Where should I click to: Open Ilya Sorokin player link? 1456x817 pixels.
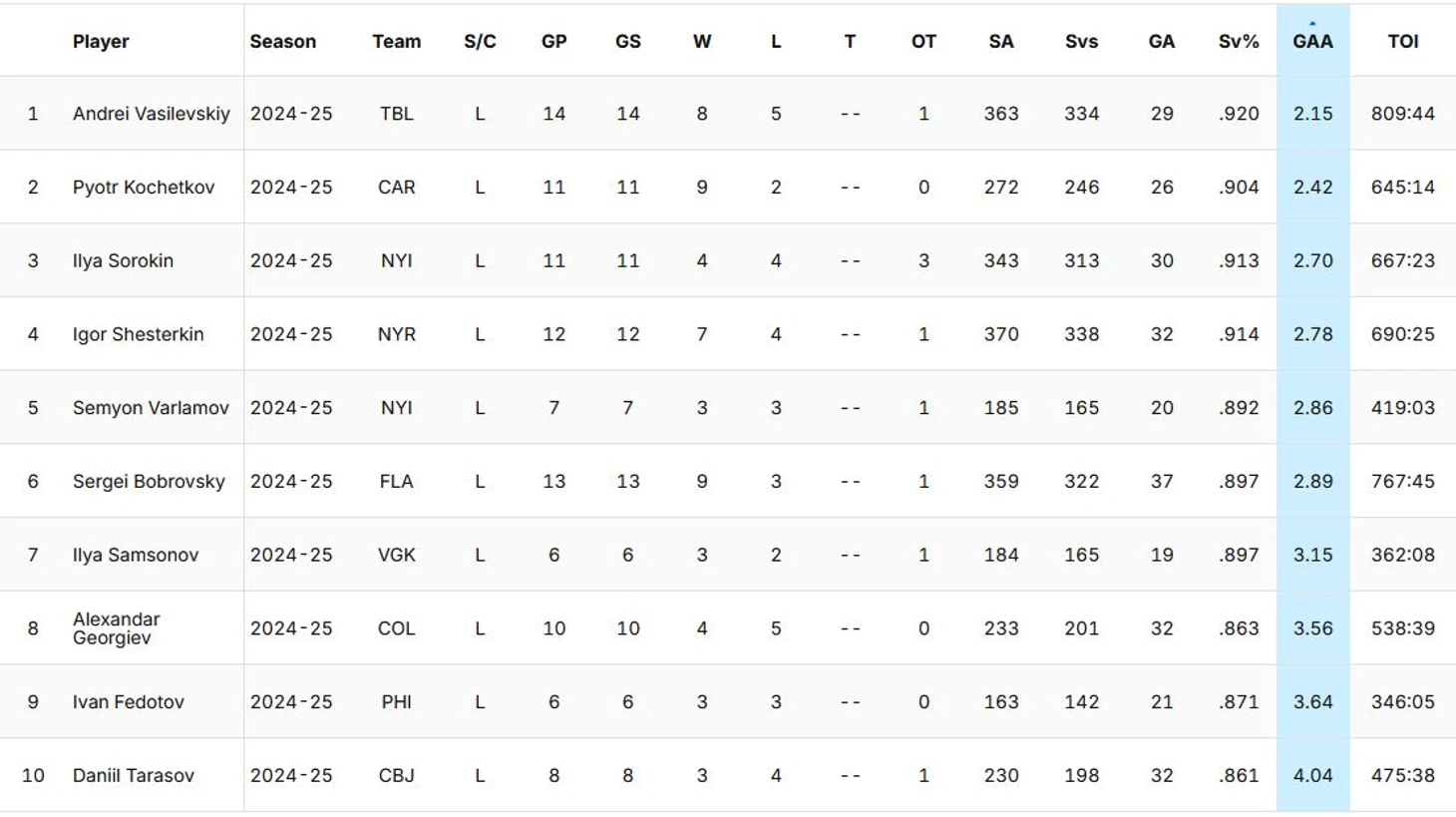click(123, 261)
